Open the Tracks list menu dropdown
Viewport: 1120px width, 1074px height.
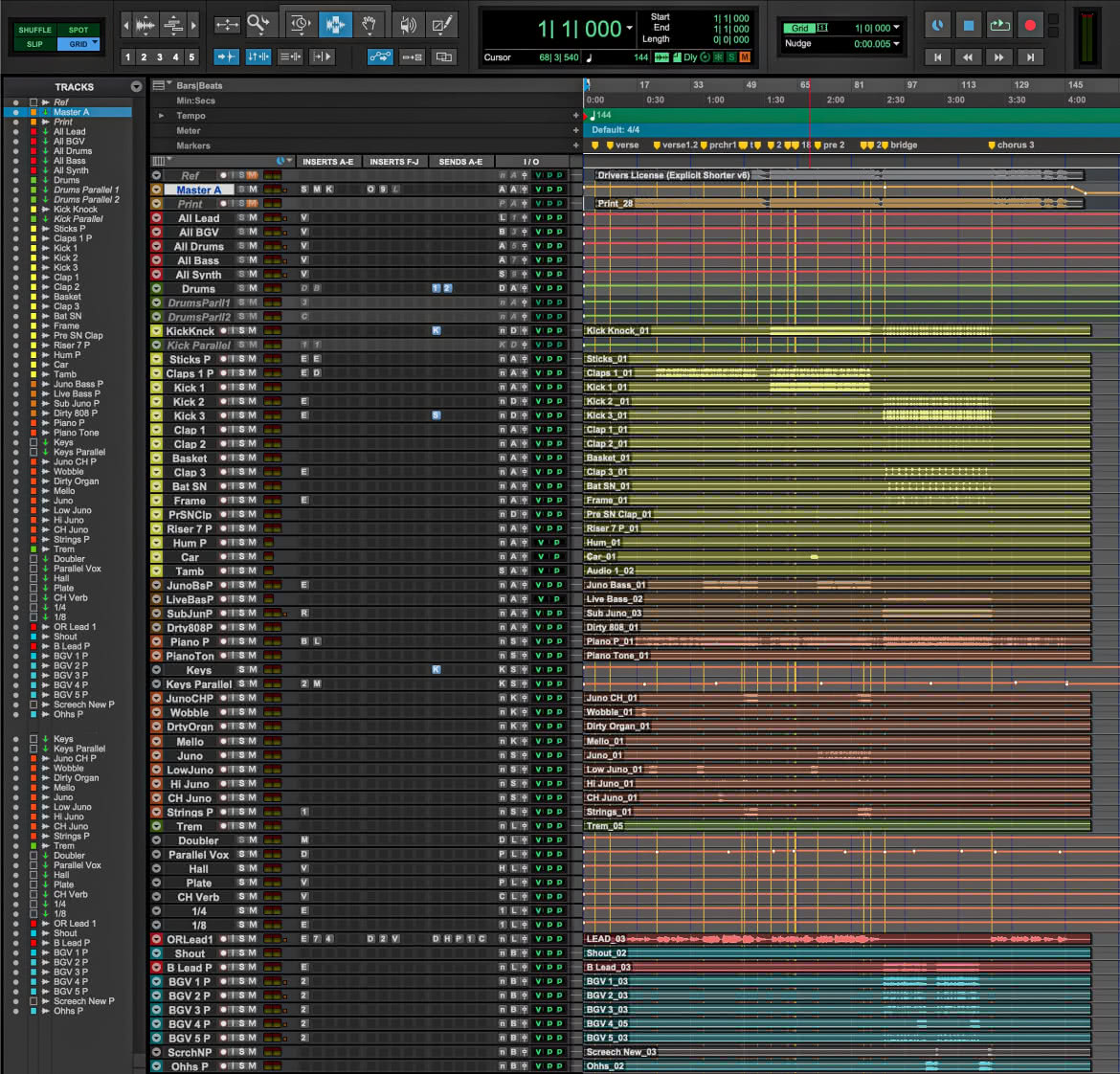pyautogui.click(x=137, y=86)
